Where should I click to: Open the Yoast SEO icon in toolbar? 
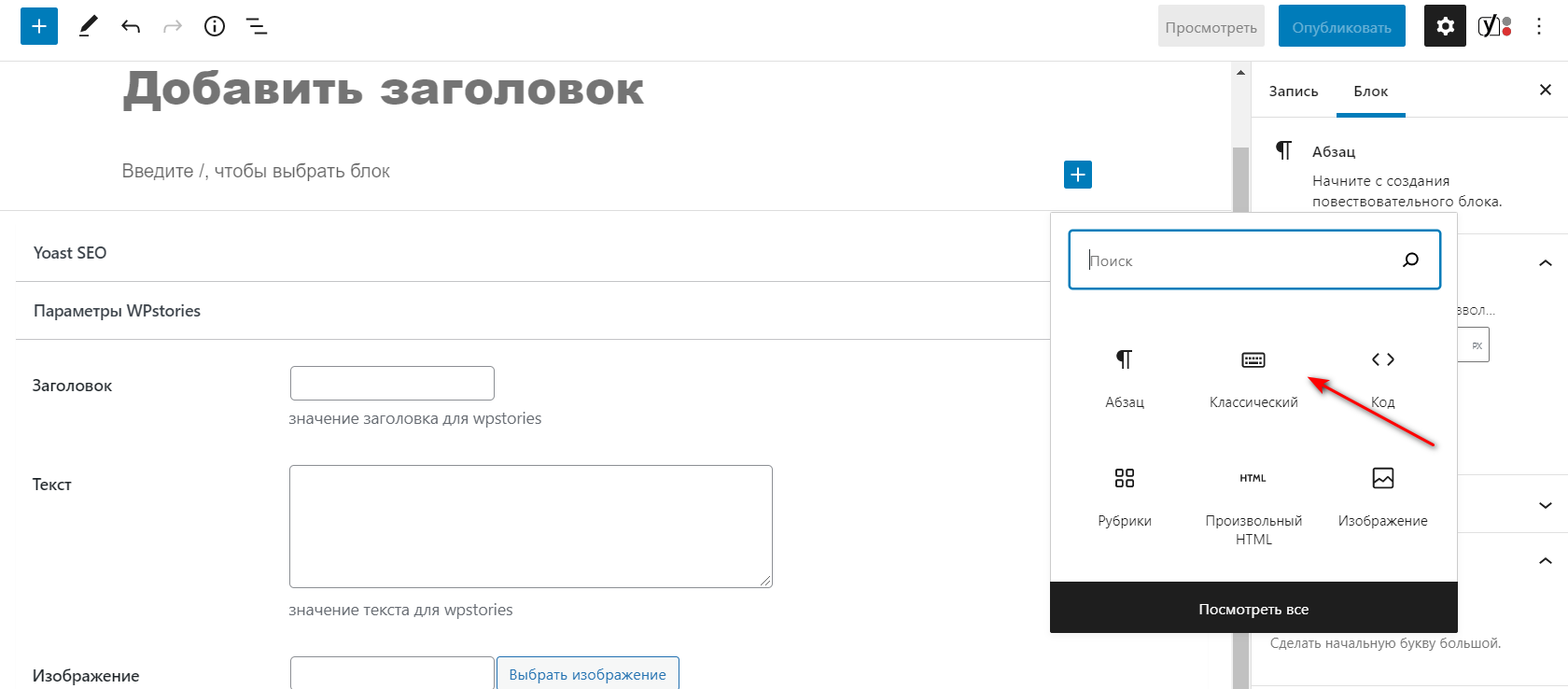pyautogui.click(x=1495, y=26)
